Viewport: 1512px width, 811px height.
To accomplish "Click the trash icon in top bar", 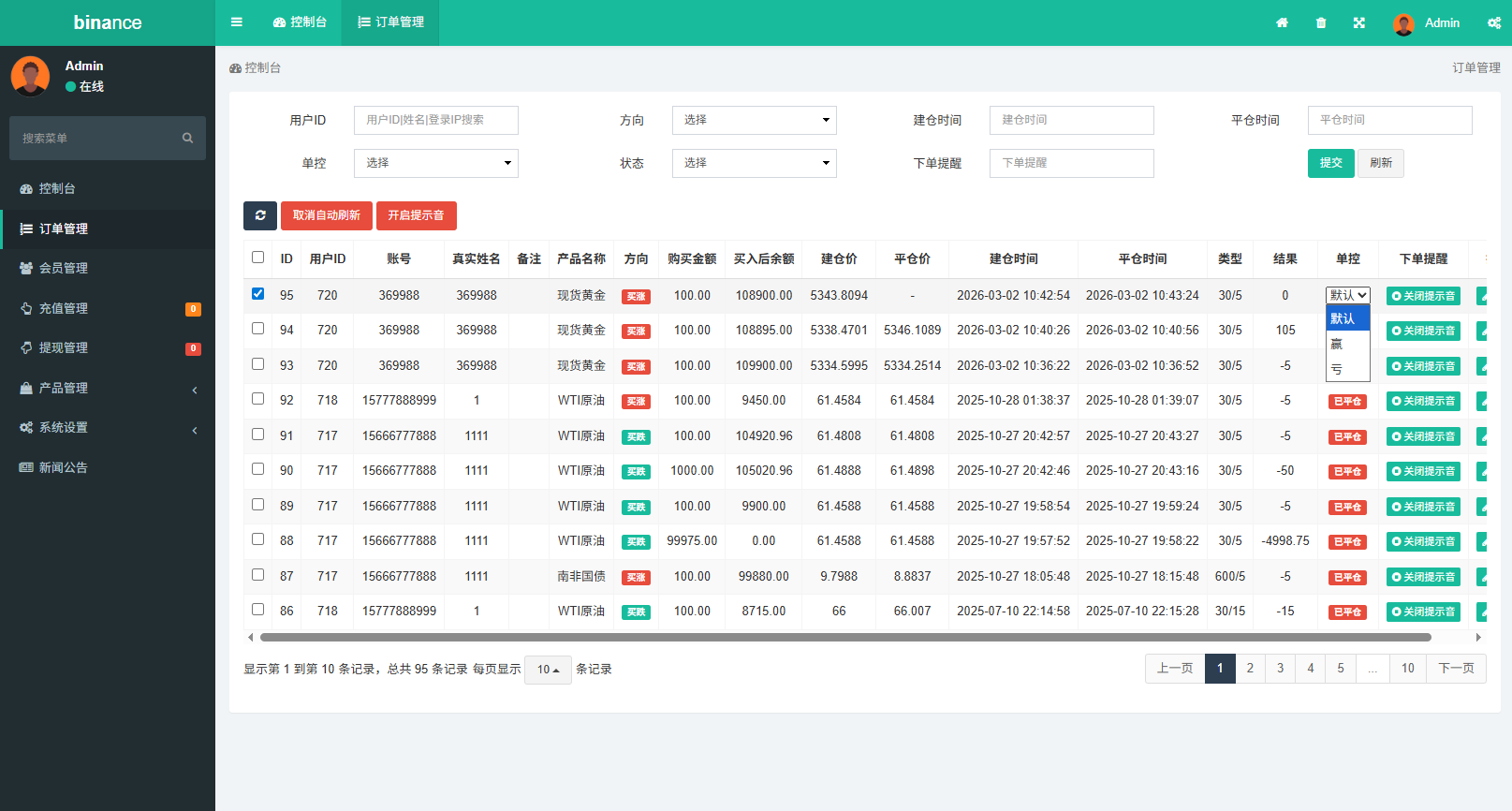I will click(1321, 22).
